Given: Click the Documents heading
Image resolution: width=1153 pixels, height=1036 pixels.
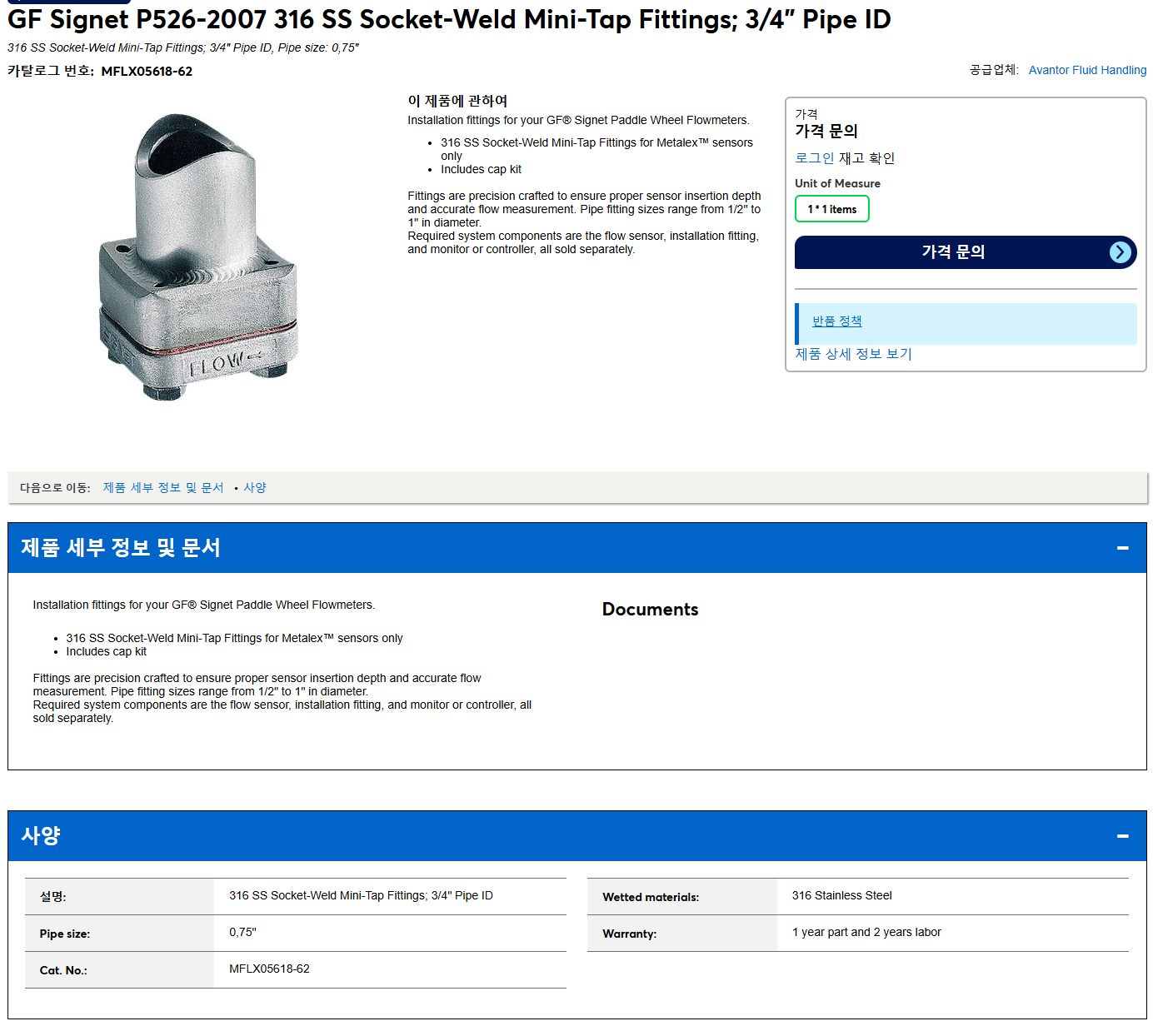Looking at the screenshot, I should (650, 610).
